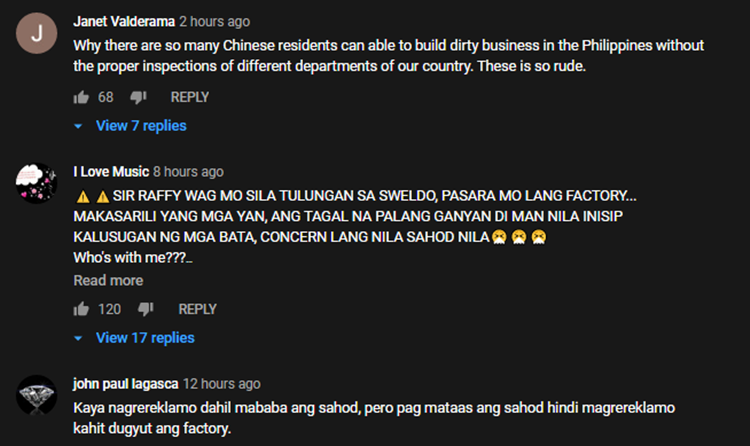The height and width of the screenshot is (446, 750).
Task: Open I Love Music's profile avatar
Action: click(36, 183)
